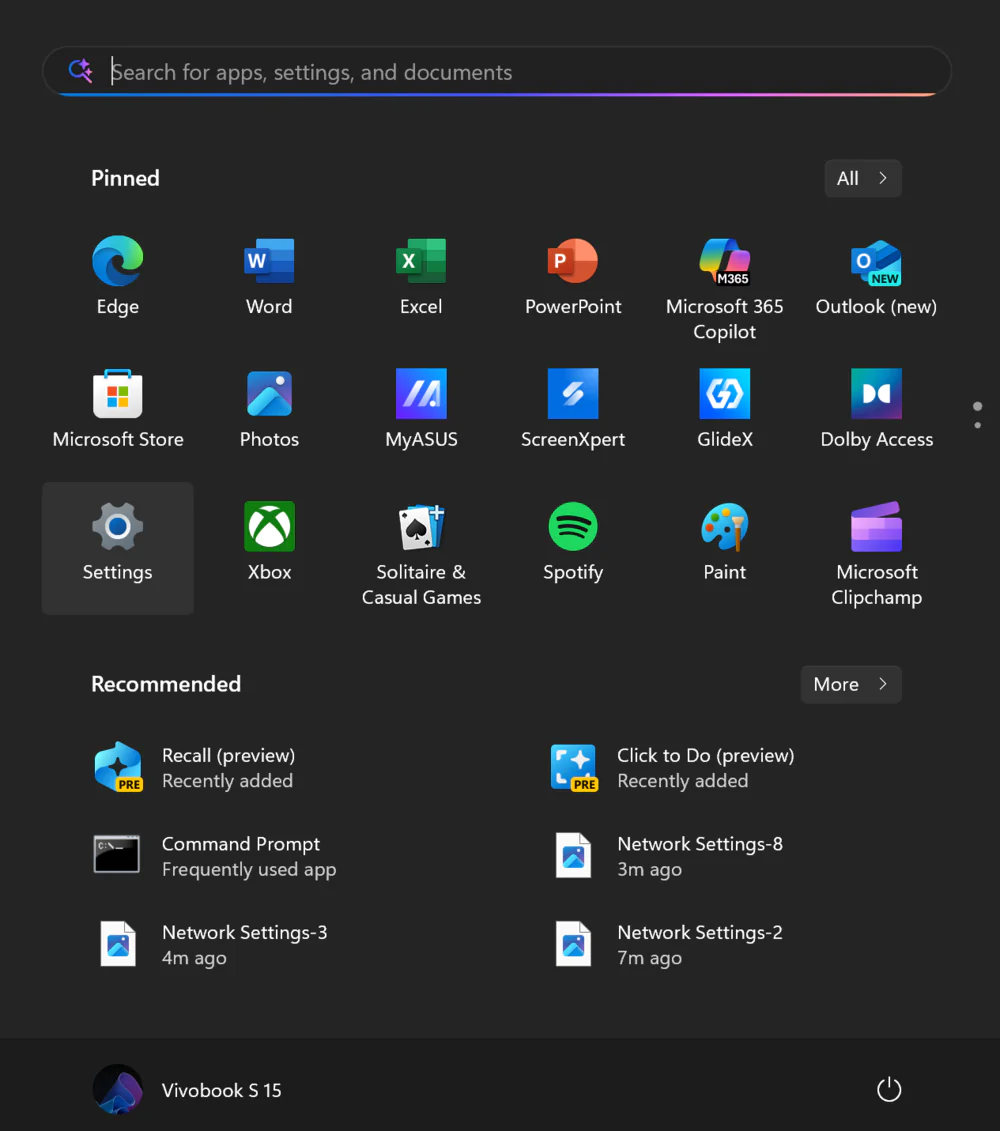Click the power button icon
The width and height of the screenshot is (1000, 1131).
pos(889,1089)
